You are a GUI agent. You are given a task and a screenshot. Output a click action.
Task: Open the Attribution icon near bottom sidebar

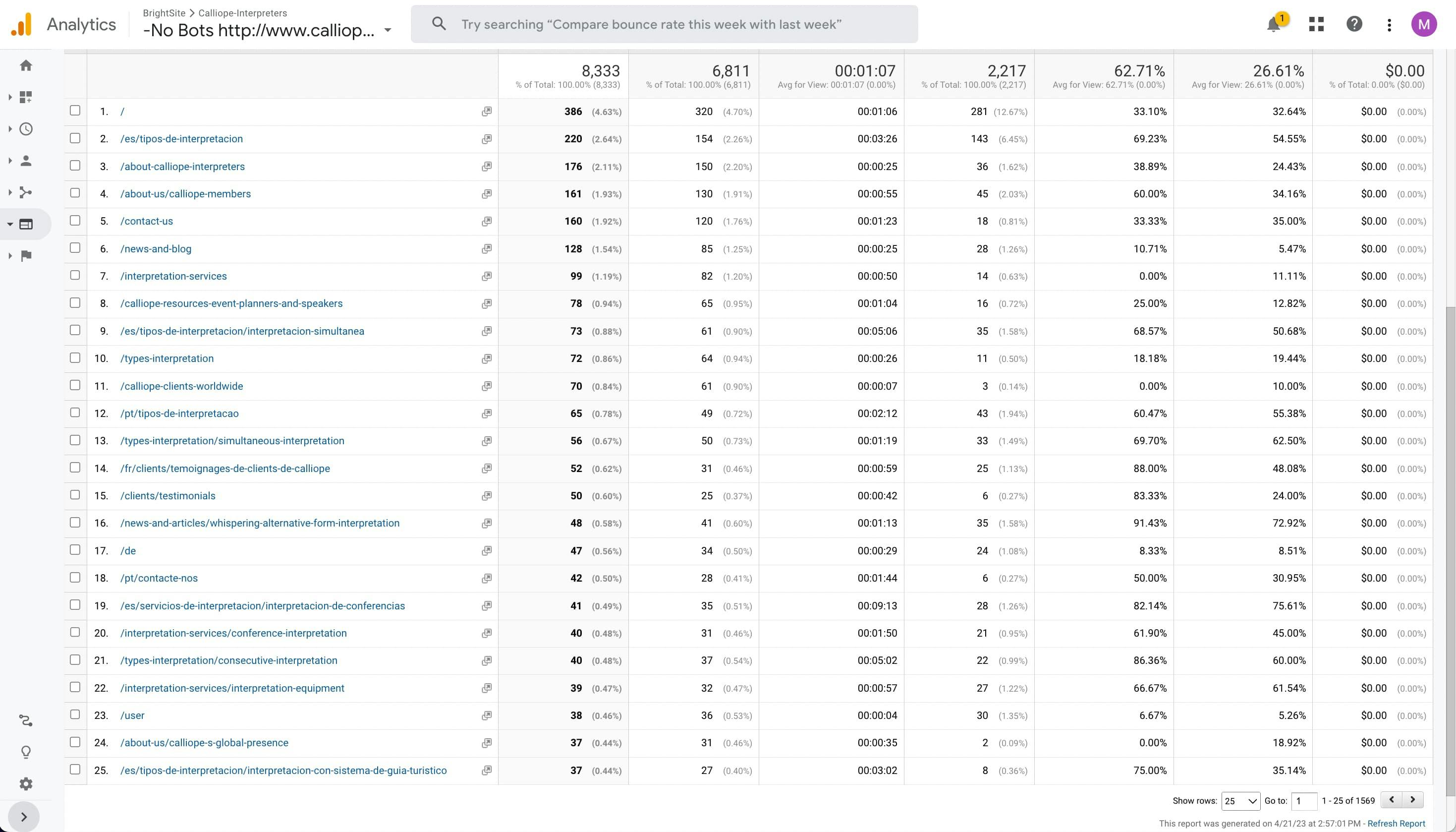(26, 720)
